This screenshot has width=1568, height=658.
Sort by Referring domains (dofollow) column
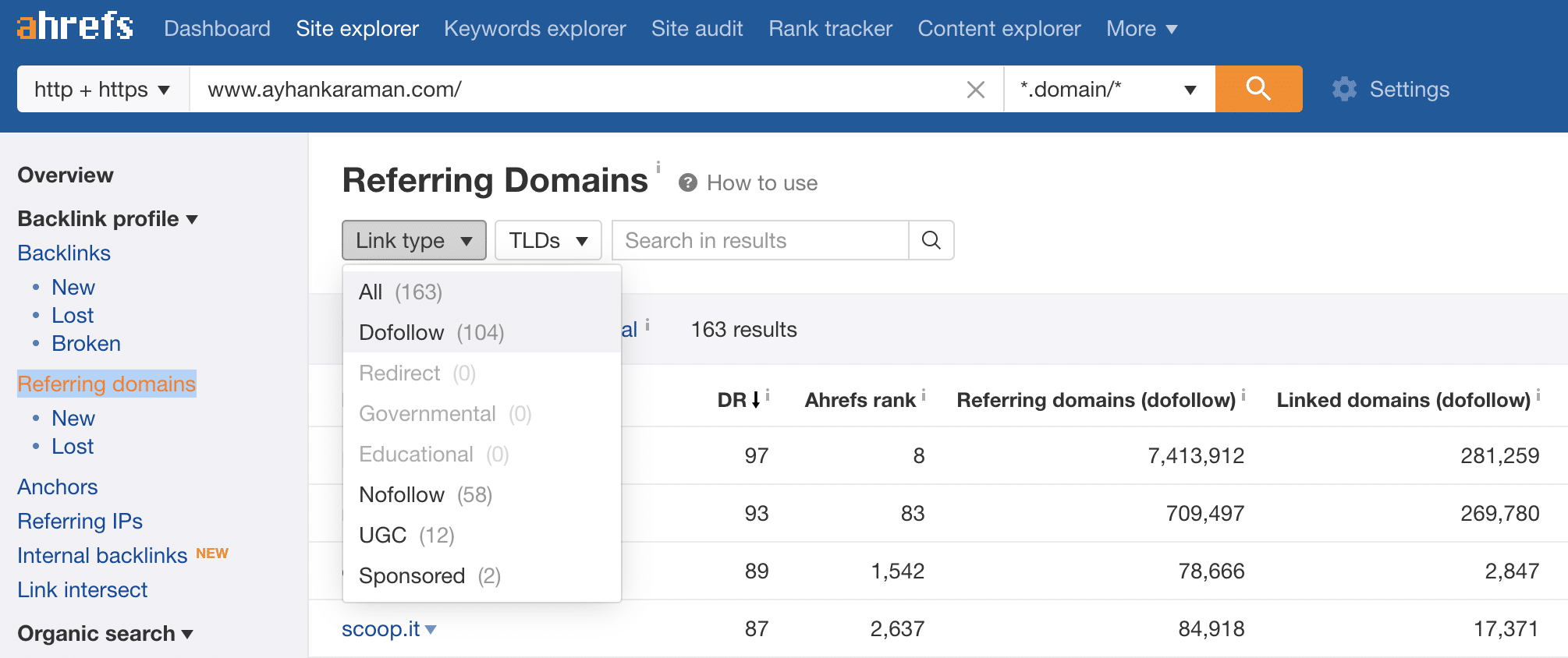[1096, 400]
